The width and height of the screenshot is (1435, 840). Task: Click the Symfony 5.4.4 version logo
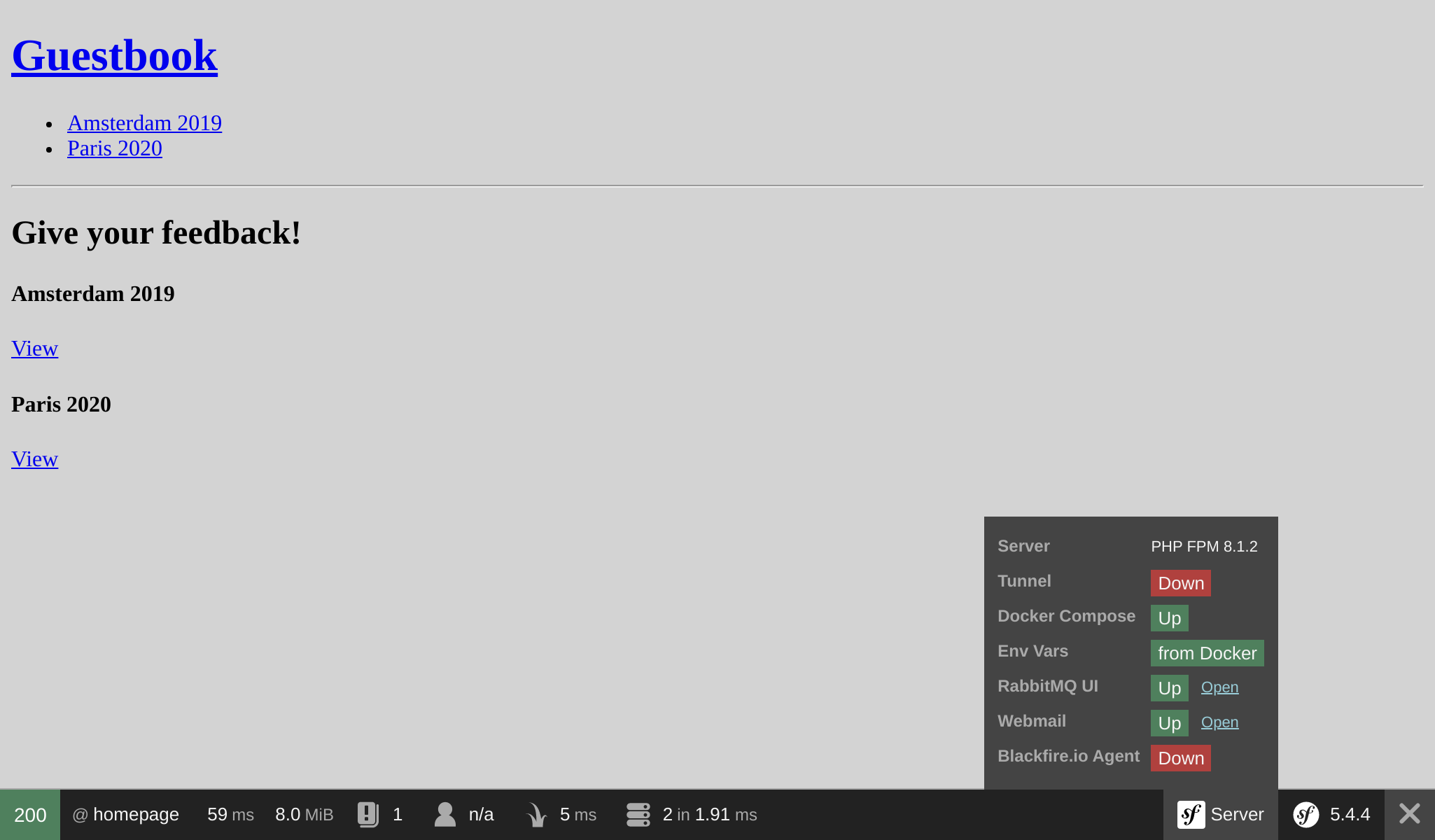1305,814
